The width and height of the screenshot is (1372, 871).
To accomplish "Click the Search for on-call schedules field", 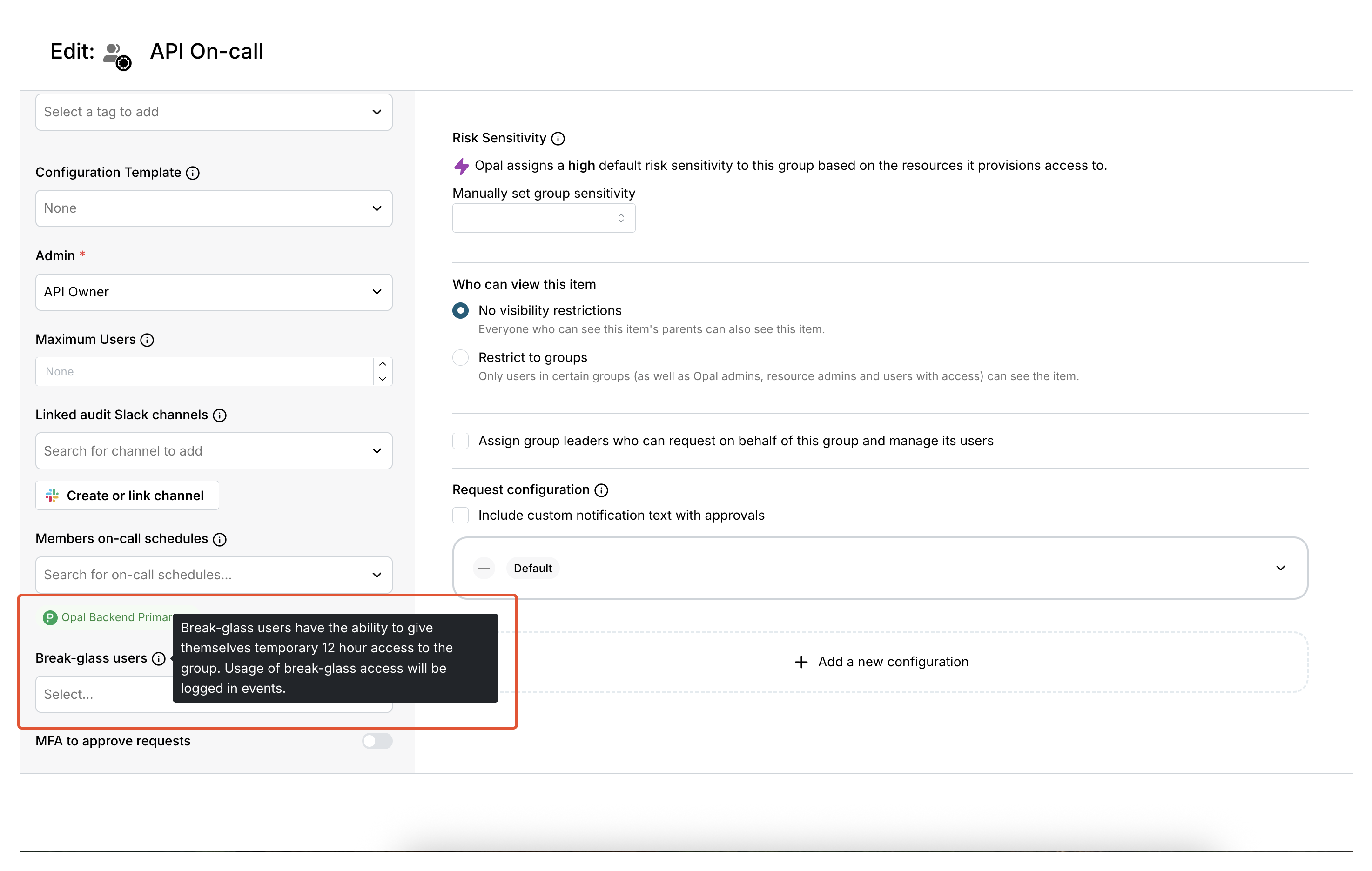I will 202,575.
